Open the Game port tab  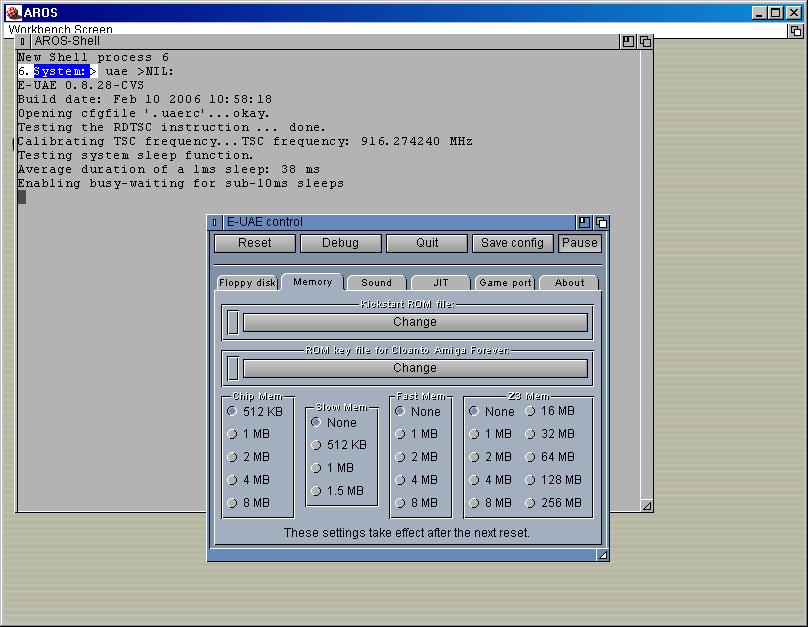coord(505,283)
